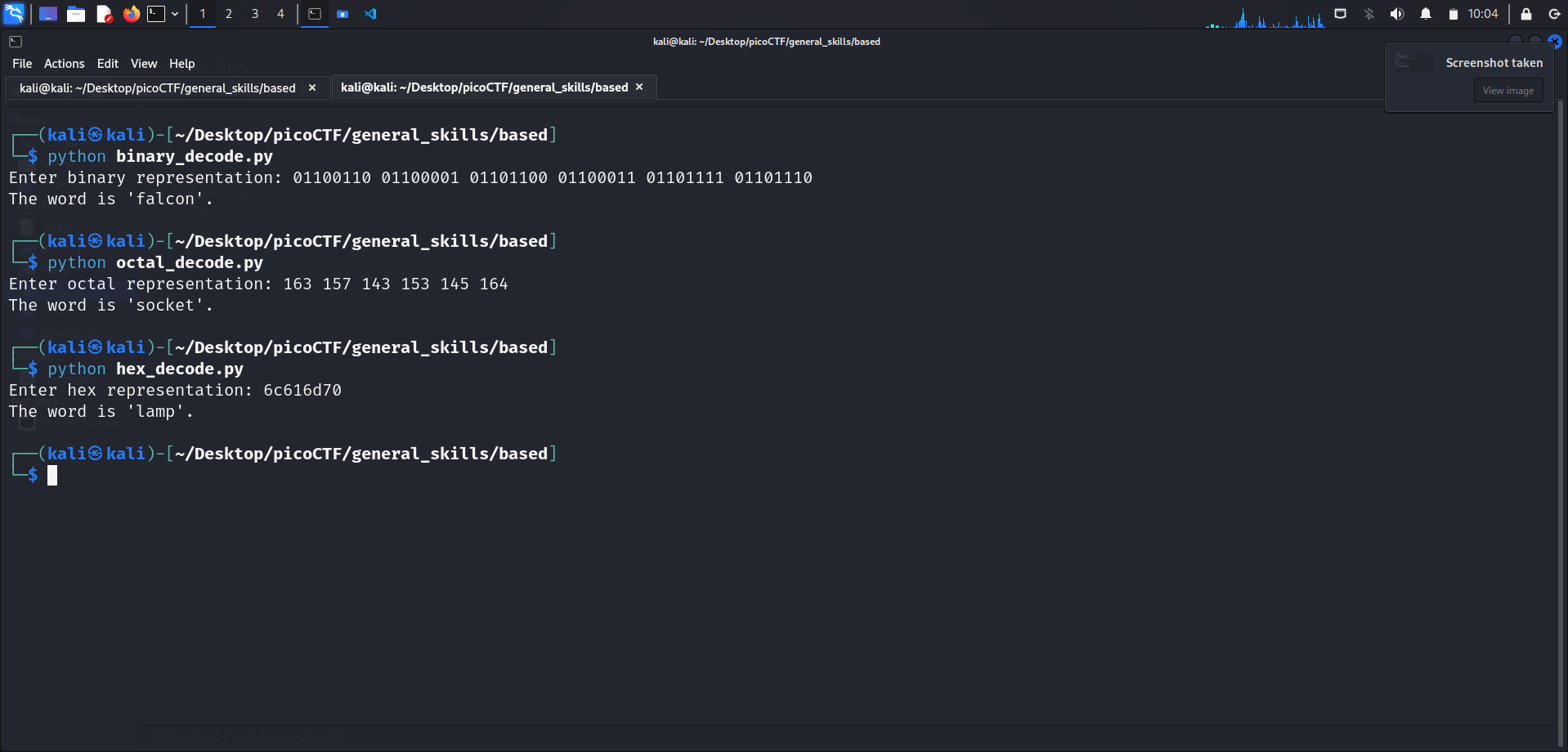Click the show desktop panel icon
This screenshot has height=752, width=1568.
point(48,14)
